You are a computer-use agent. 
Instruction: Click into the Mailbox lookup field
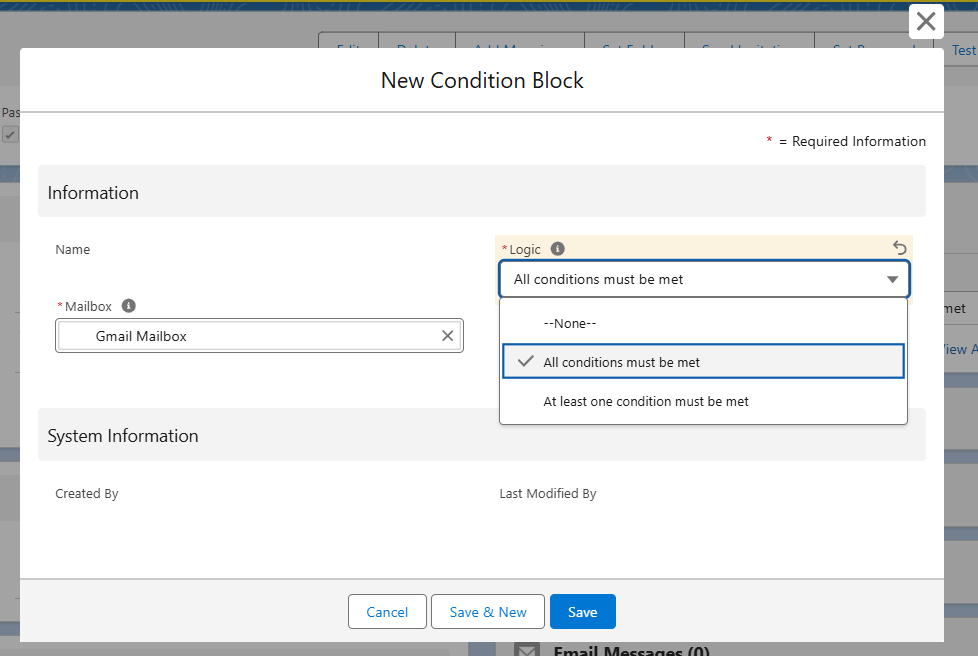[x=260, y=336]
